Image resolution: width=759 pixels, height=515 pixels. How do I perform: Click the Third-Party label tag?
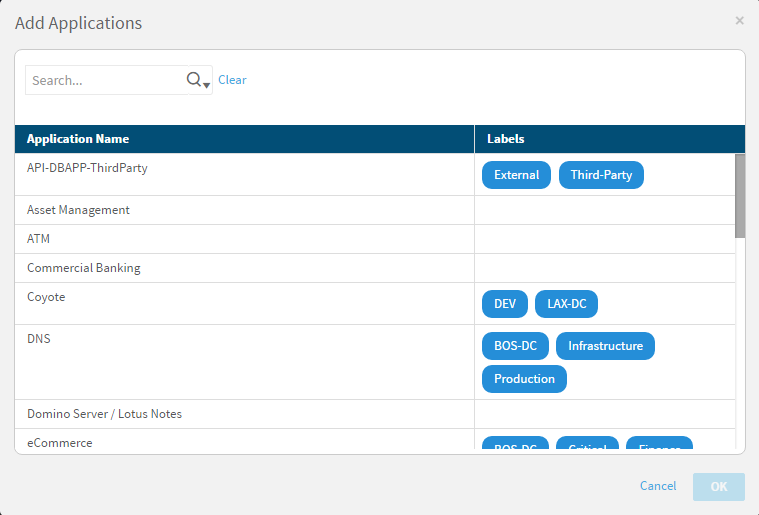coord(601,175)
